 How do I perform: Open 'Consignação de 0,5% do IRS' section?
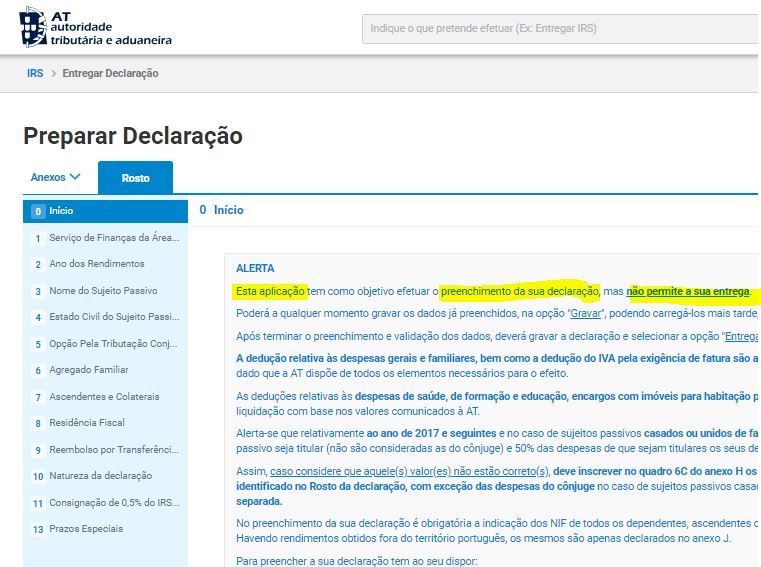pos(105,502)
